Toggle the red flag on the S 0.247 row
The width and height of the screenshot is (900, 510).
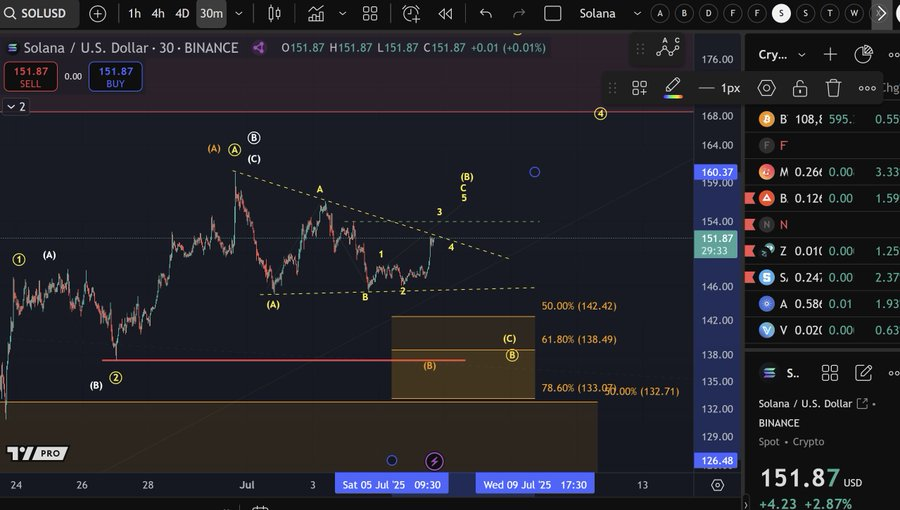(750, 278)
